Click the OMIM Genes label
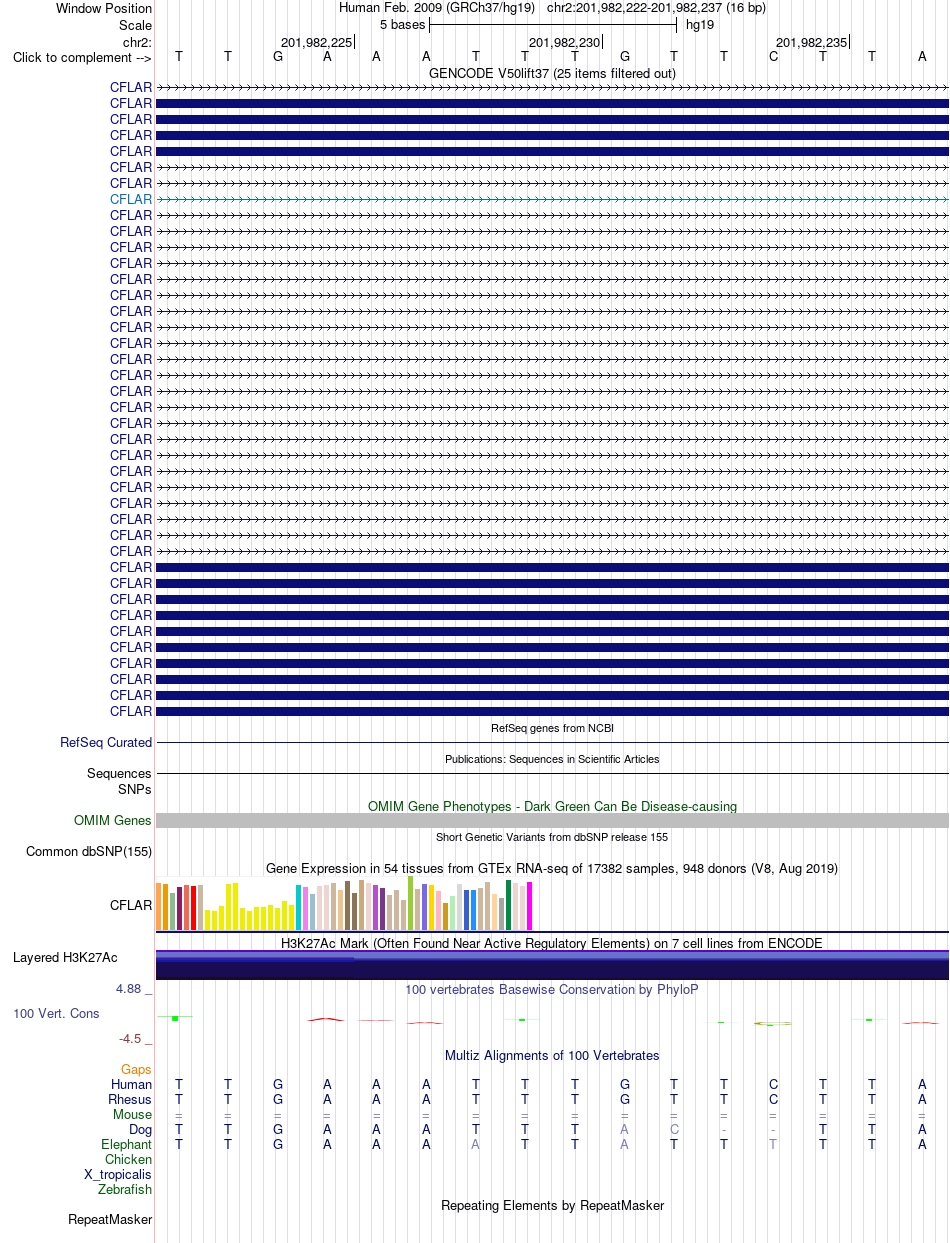The width and height of the screenshot is (950, 1243). (113, 821)
